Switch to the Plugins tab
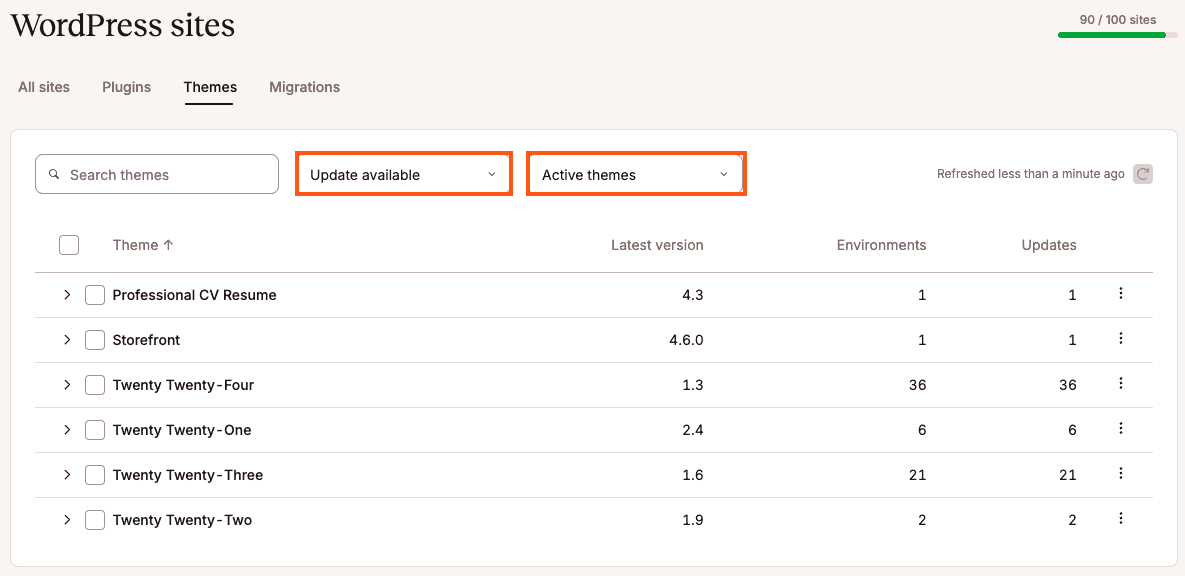The height and width of the screenshot is (576, 1185). 126,87
